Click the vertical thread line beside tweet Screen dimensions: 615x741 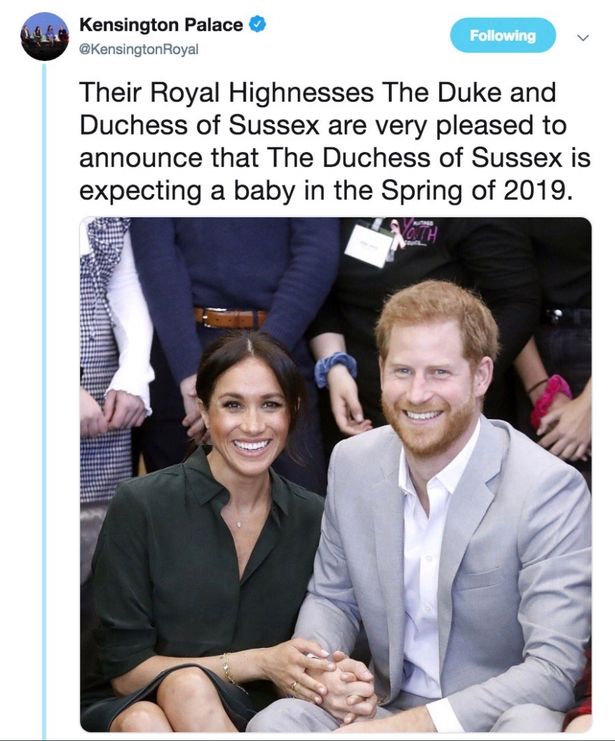44,400
